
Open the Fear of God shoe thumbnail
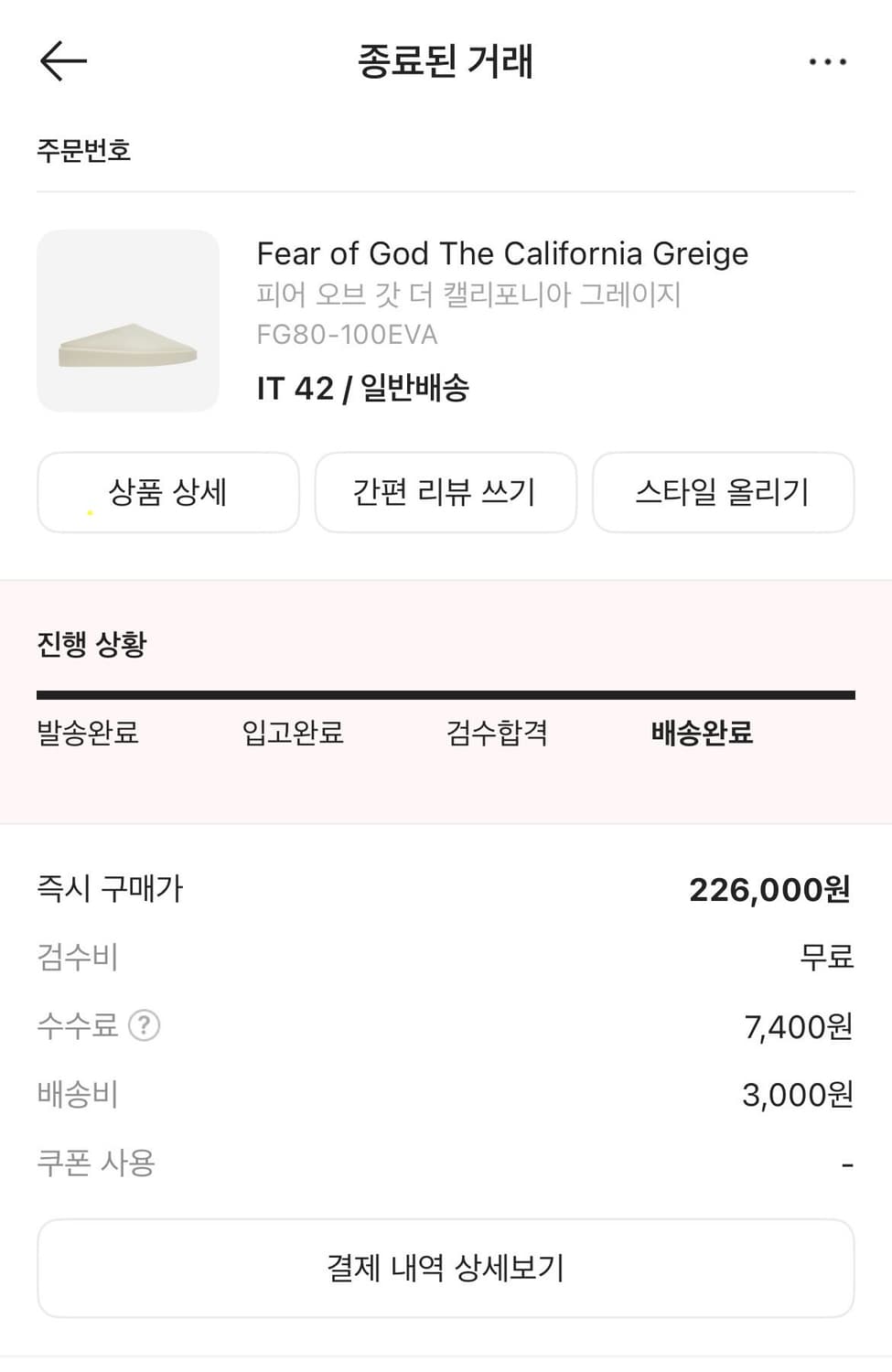128,321
